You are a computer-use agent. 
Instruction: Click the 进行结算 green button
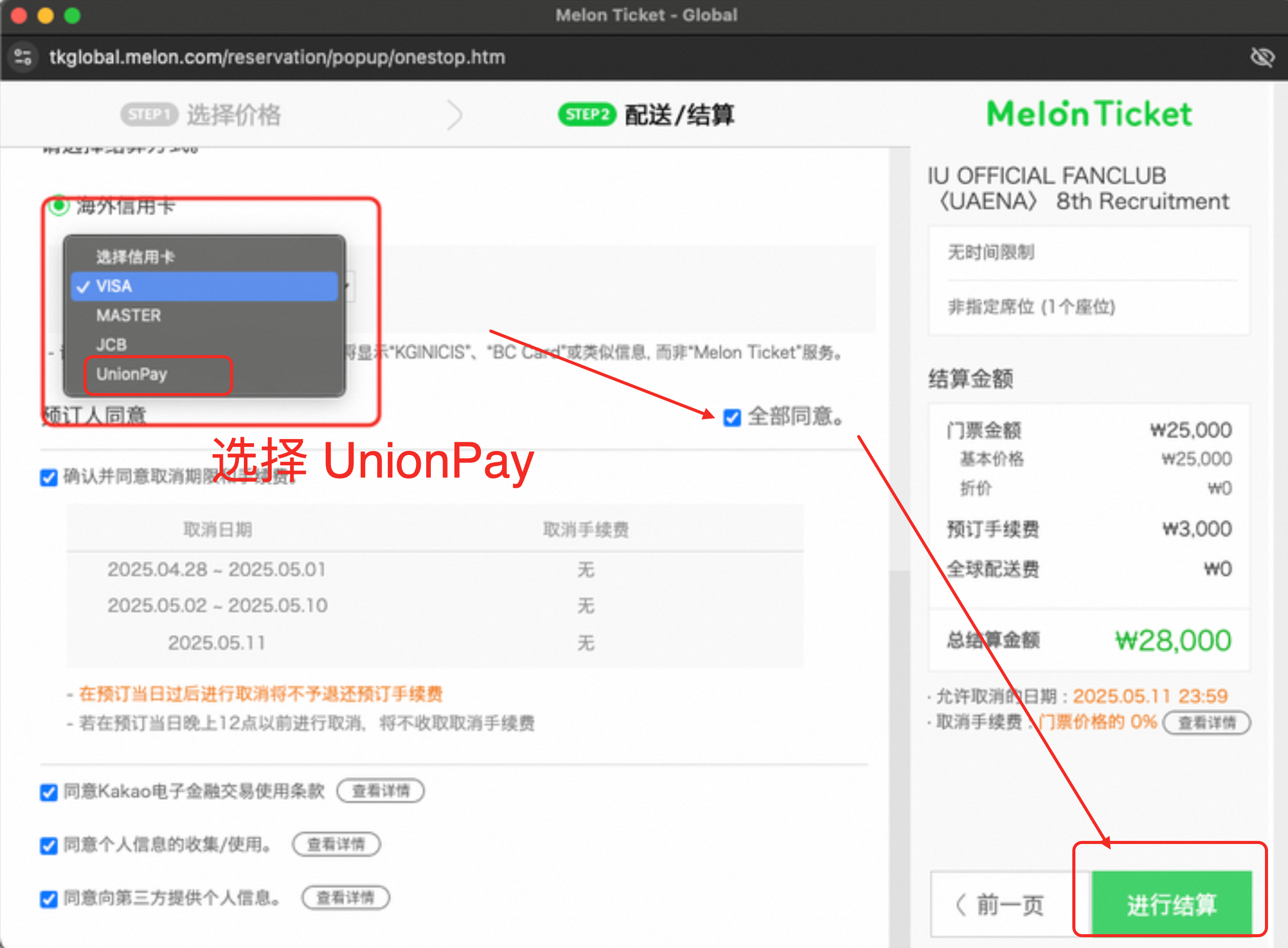1172,903
